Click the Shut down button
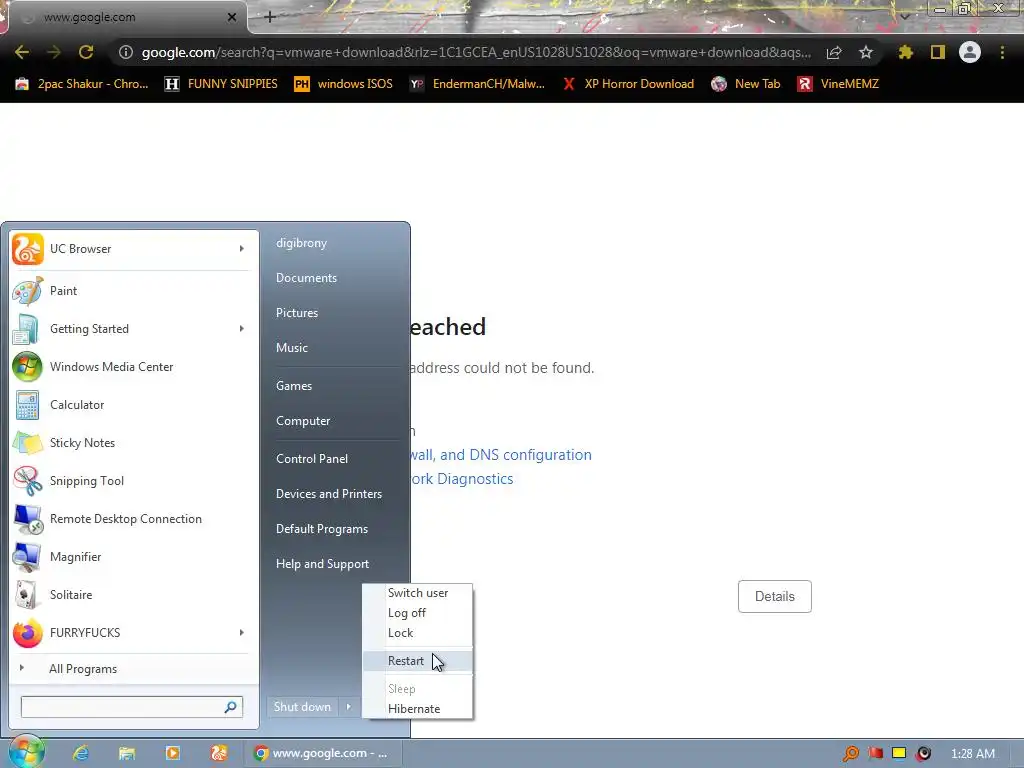Screen dimensions: 1024x768 pos(302,707)
